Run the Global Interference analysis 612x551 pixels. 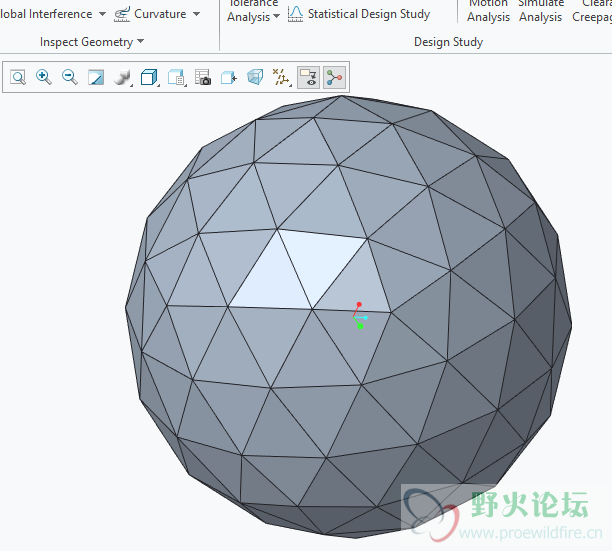pyautogui.click(x=46, y=14)
